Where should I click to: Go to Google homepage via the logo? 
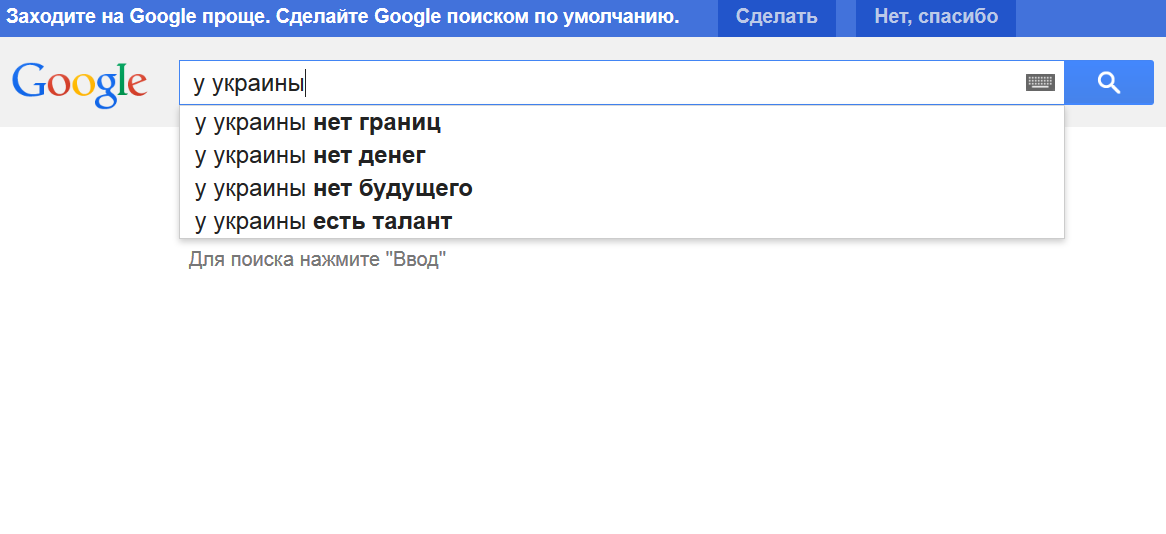[x=79, y=84]
